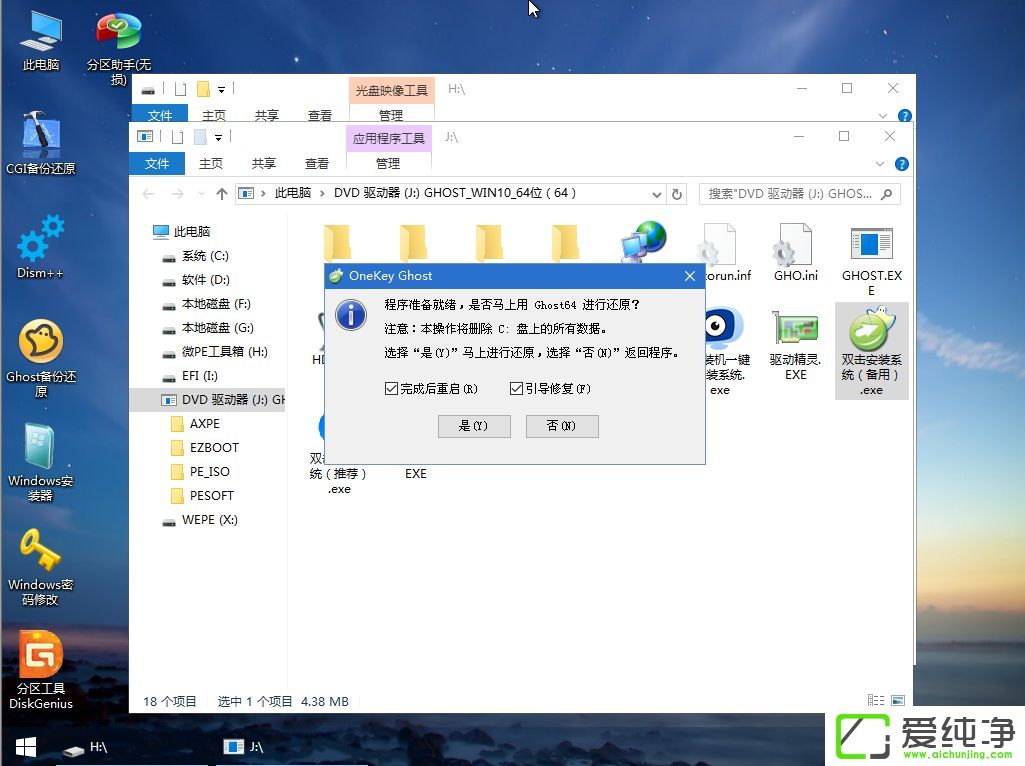The width and height of the screenshot is (1025, 766).
Task: Uncheck 完成后重启 option
Action: click(392, 388)
